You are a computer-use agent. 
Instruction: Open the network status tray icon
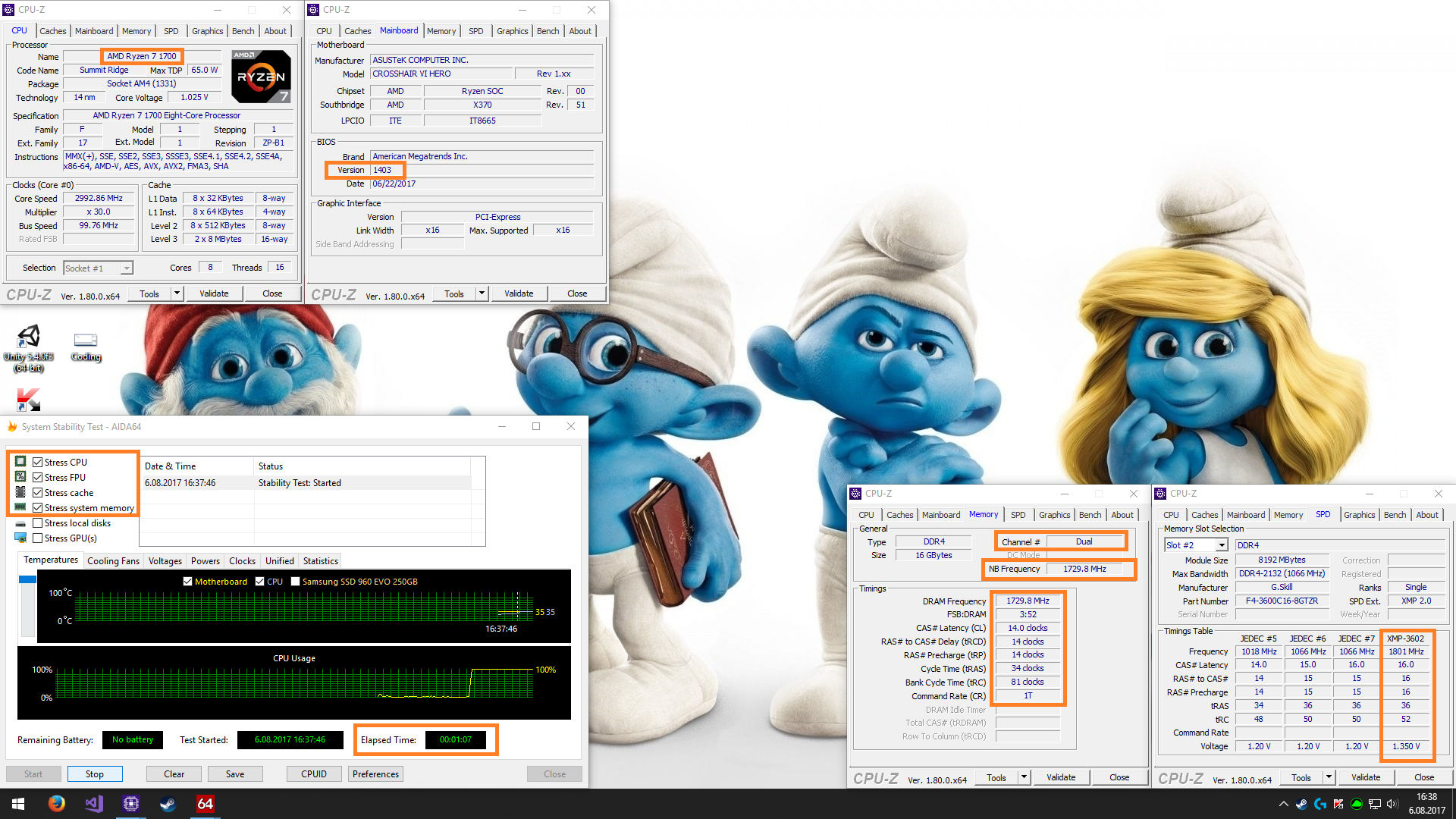pos(1375,804)
